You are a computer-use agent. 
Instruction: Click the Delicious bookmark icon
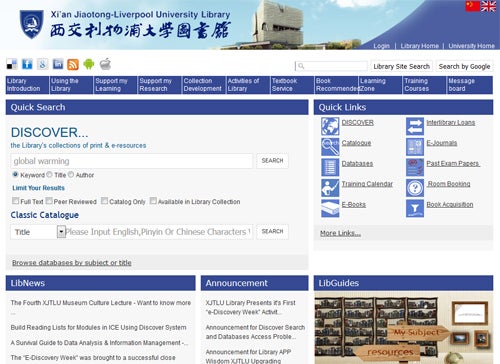(x=12, y=64)
